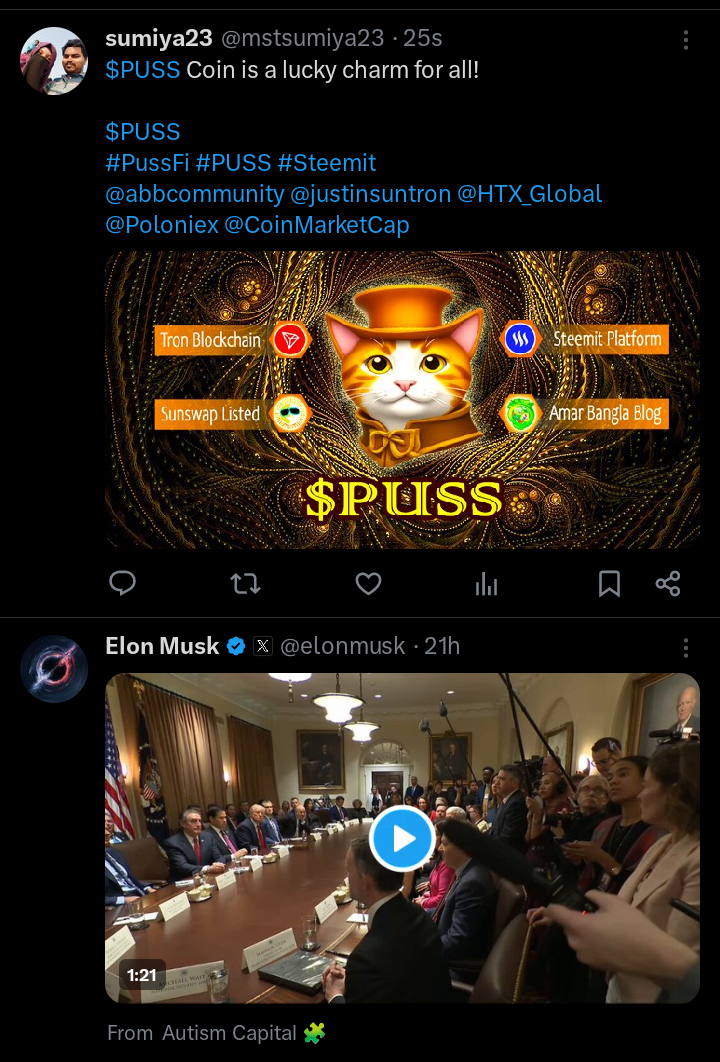The image size is (720, 1062).
Task: Open Elon Musk's black hole avatar
Action: [54, 668]
